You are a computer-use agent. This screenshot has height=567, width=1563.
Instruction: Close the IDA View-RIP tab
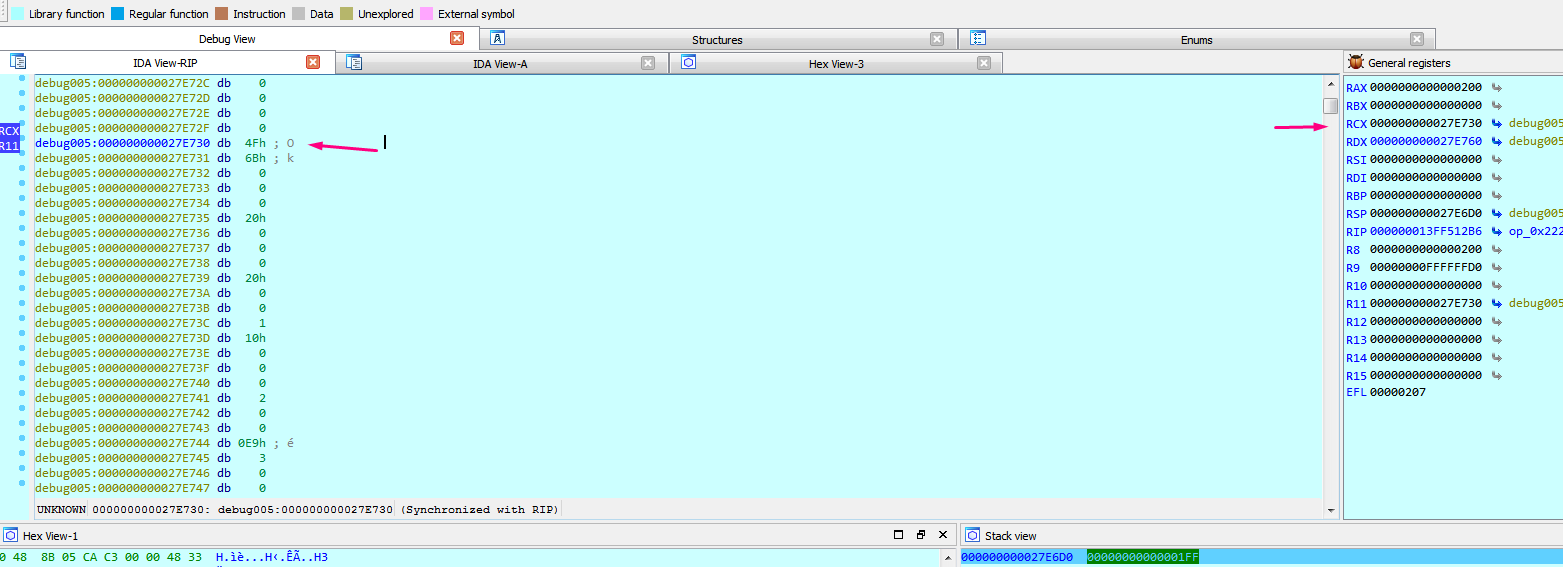pos(313,62)
